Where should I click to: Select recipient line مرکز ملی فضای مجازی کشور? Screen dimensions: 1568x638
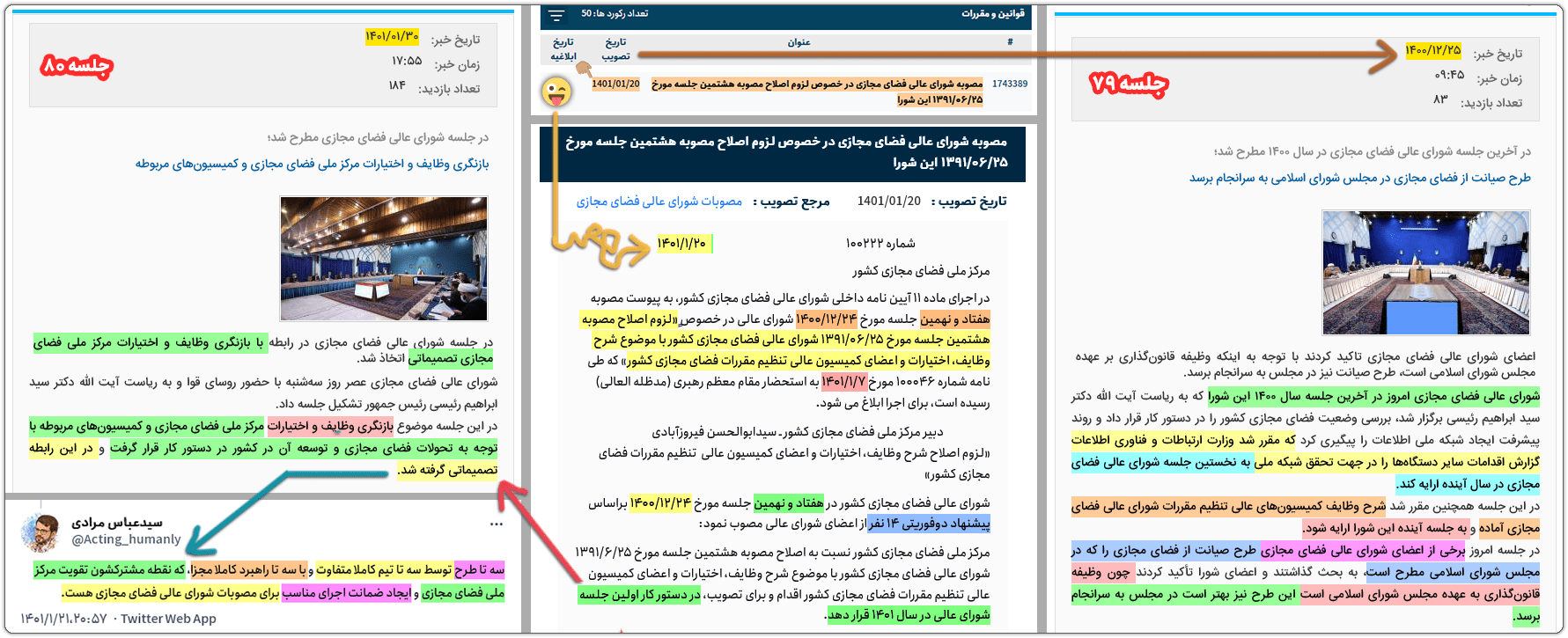921,270
